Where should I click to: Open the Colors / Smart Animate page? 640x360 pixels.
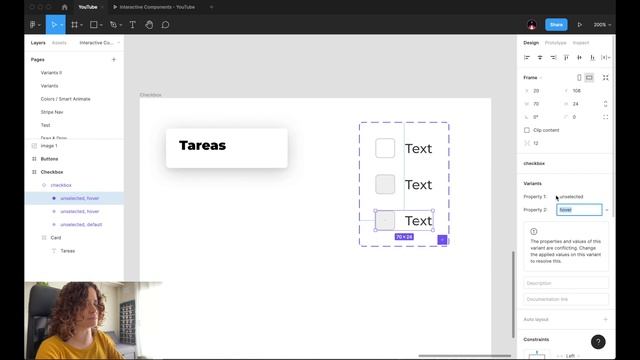click(65, 99)
